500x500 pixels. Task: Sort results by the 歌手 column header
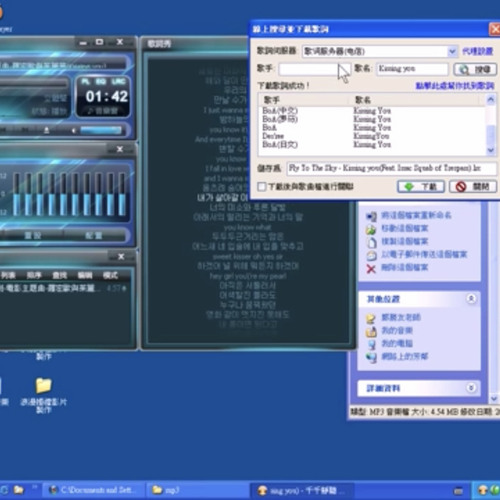305,100
